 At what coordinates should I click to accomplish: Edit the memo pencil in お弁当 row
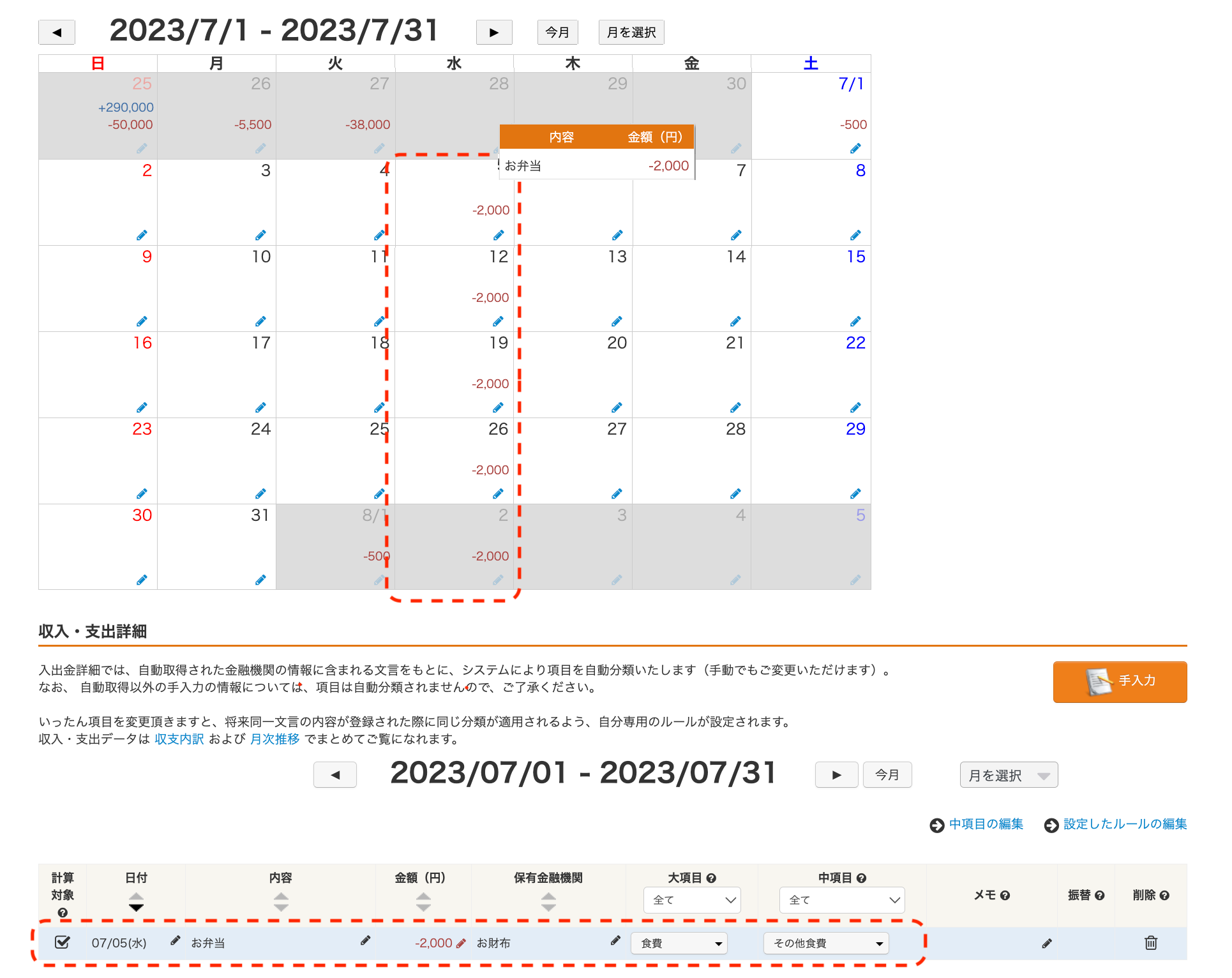pyautogui.click(x=1047, y=944)
